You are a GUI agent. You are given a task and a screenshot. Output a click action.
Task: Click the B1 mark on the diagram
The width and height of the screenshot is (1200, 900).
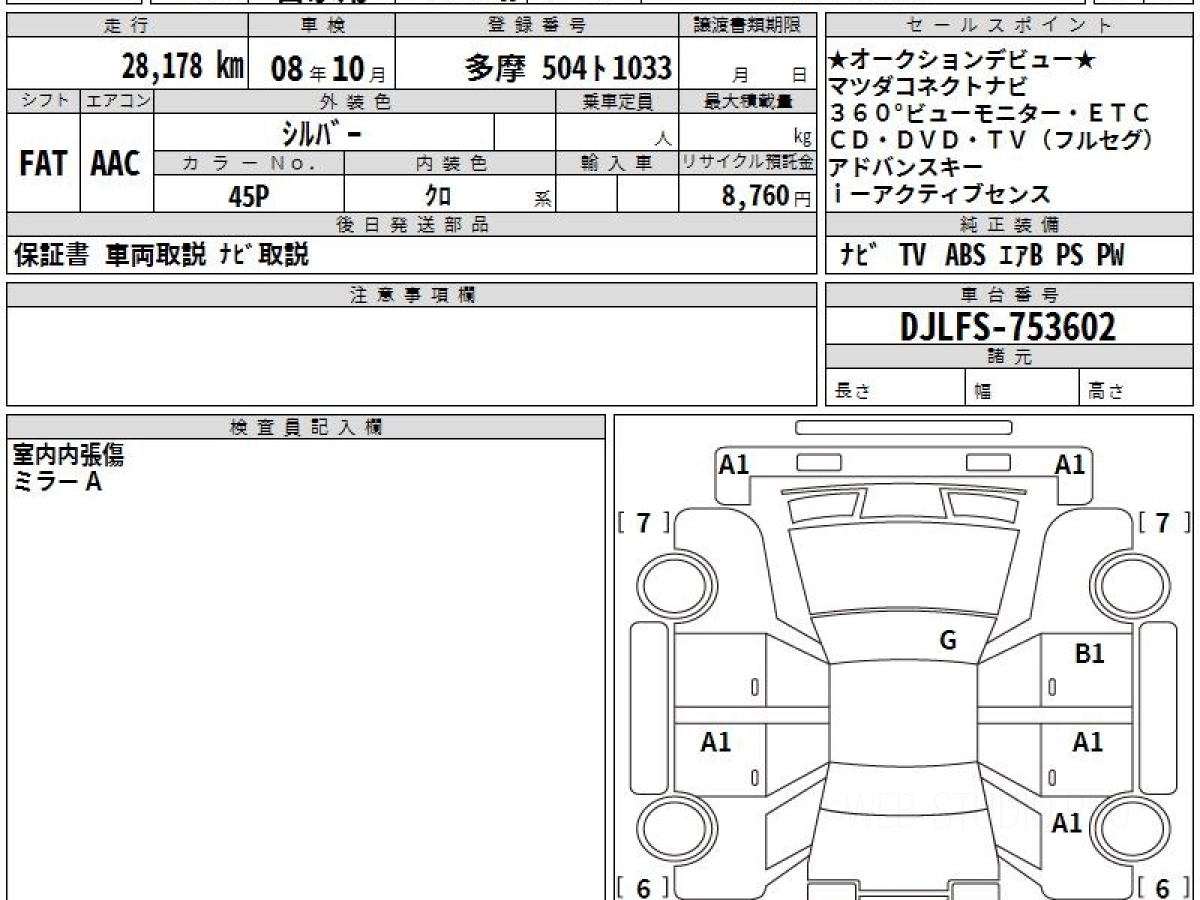1089,655
